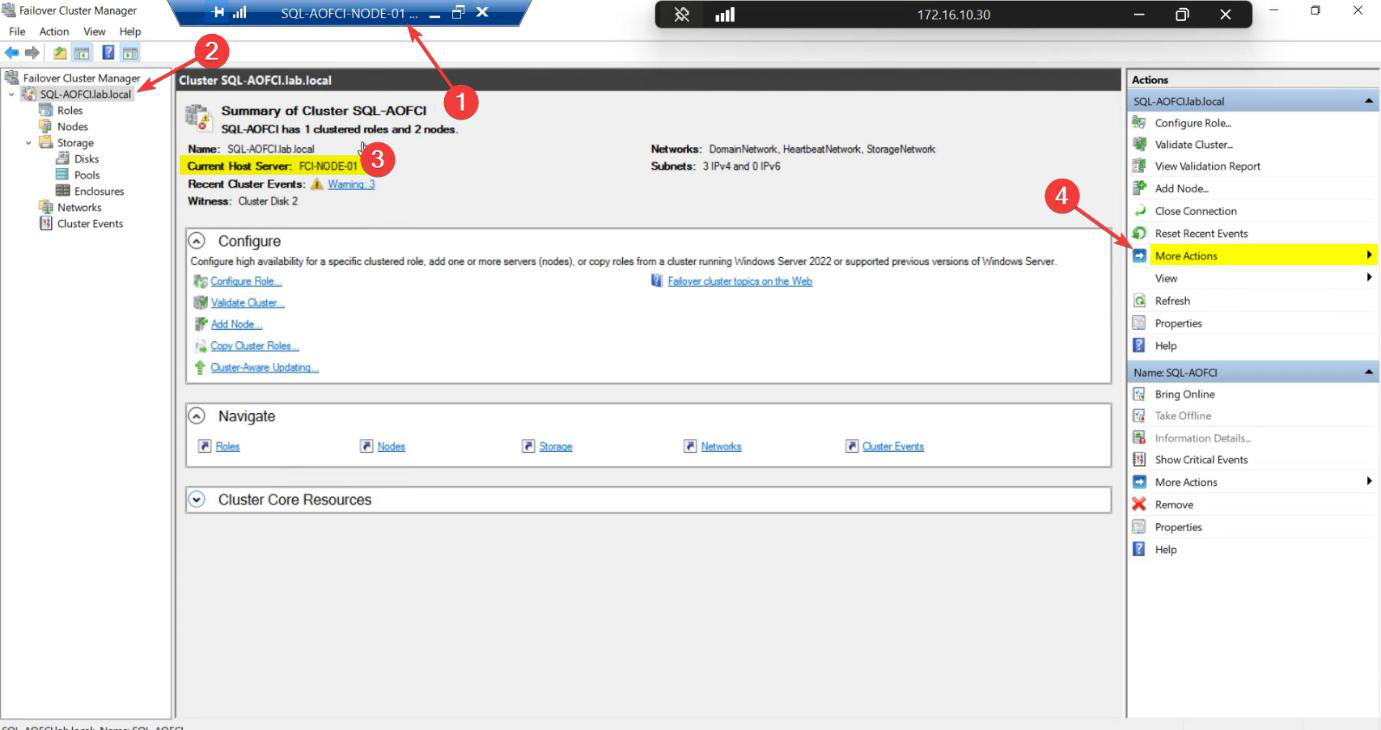The image size is (1381, 730).
Task: Select Take Offline in the Actions pane
Action: click(1183, 415)
